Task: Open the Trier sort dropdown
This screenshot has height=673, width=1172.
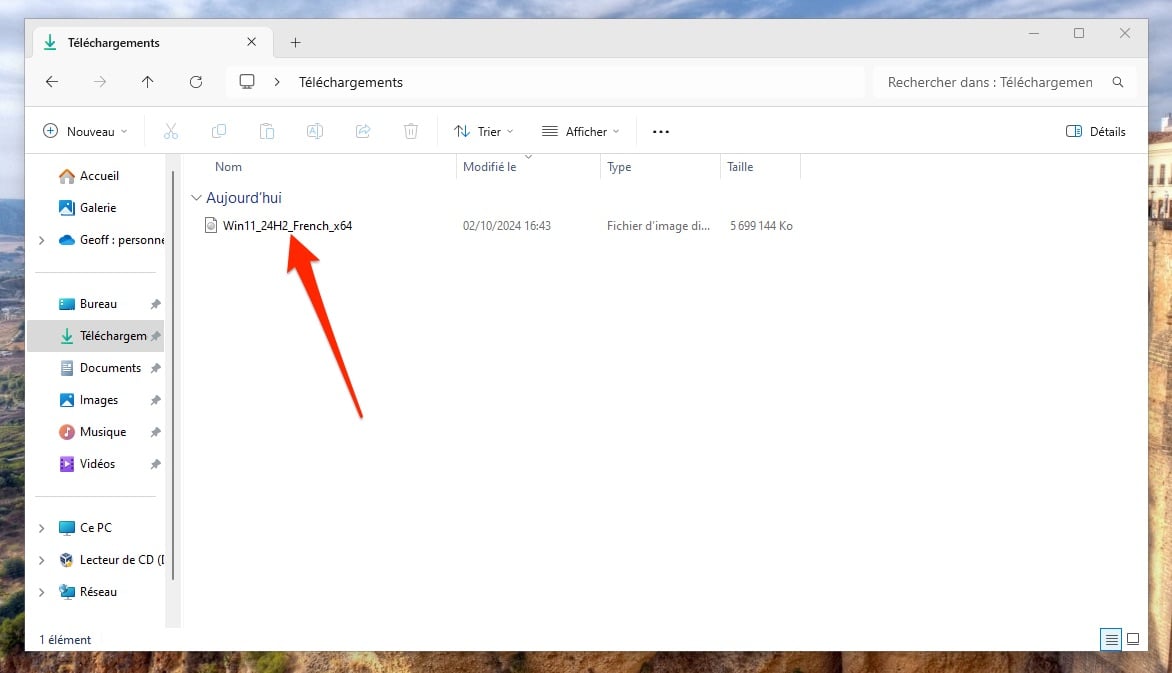Action: point(484,132)
